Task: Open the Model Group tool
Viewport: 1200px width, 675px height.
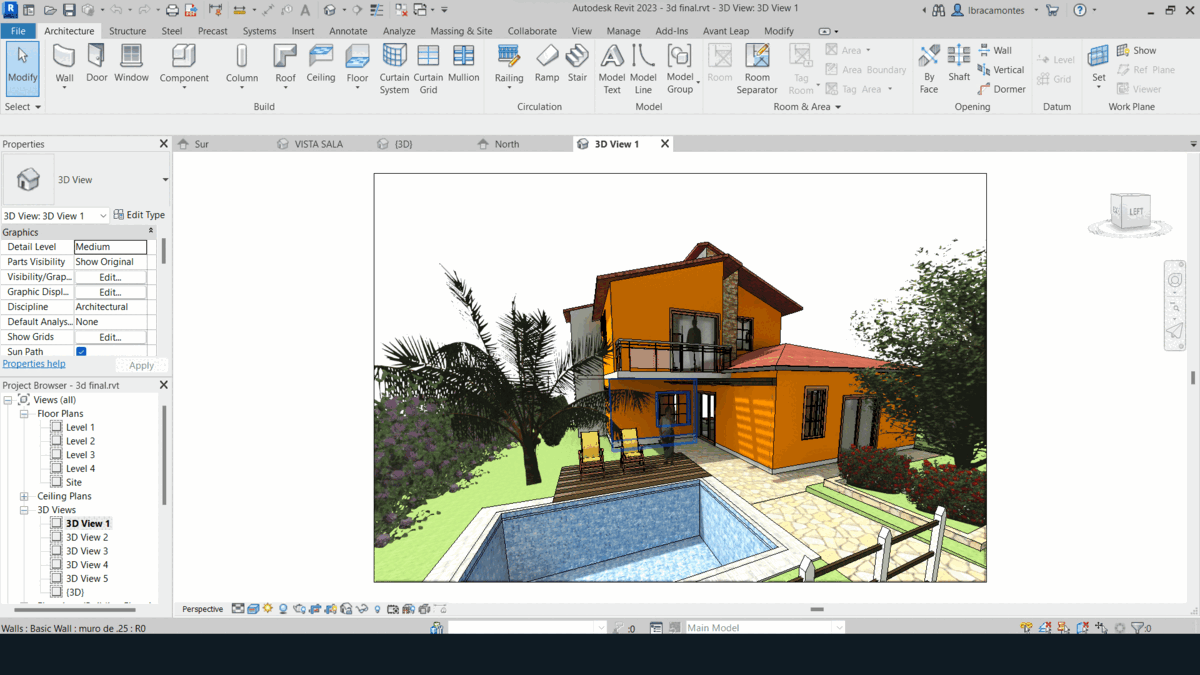Action: tap(680, 69)
